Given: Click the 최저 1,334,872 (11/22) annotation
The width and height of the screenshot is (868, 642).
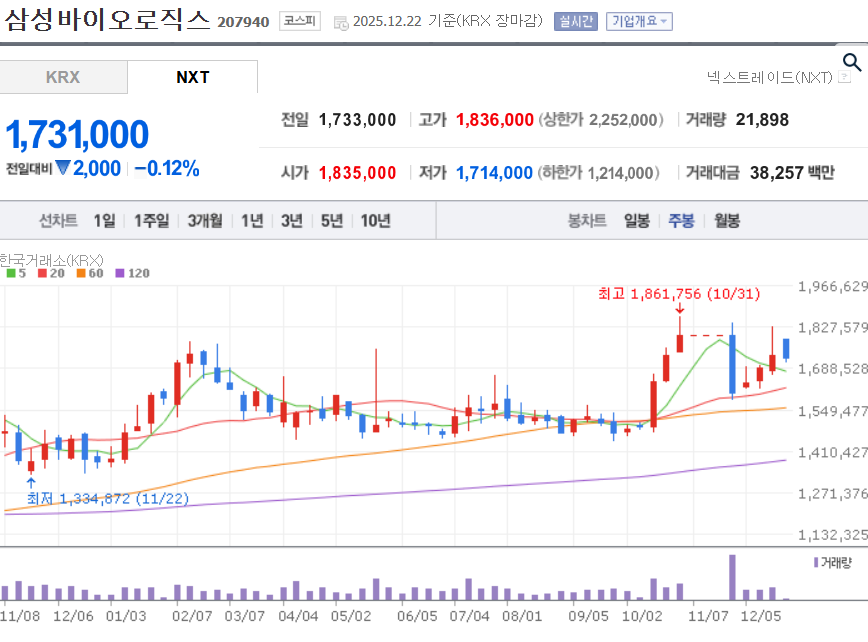Looking at the screenshot, I should pyautogui.click(x=108, y=499).
